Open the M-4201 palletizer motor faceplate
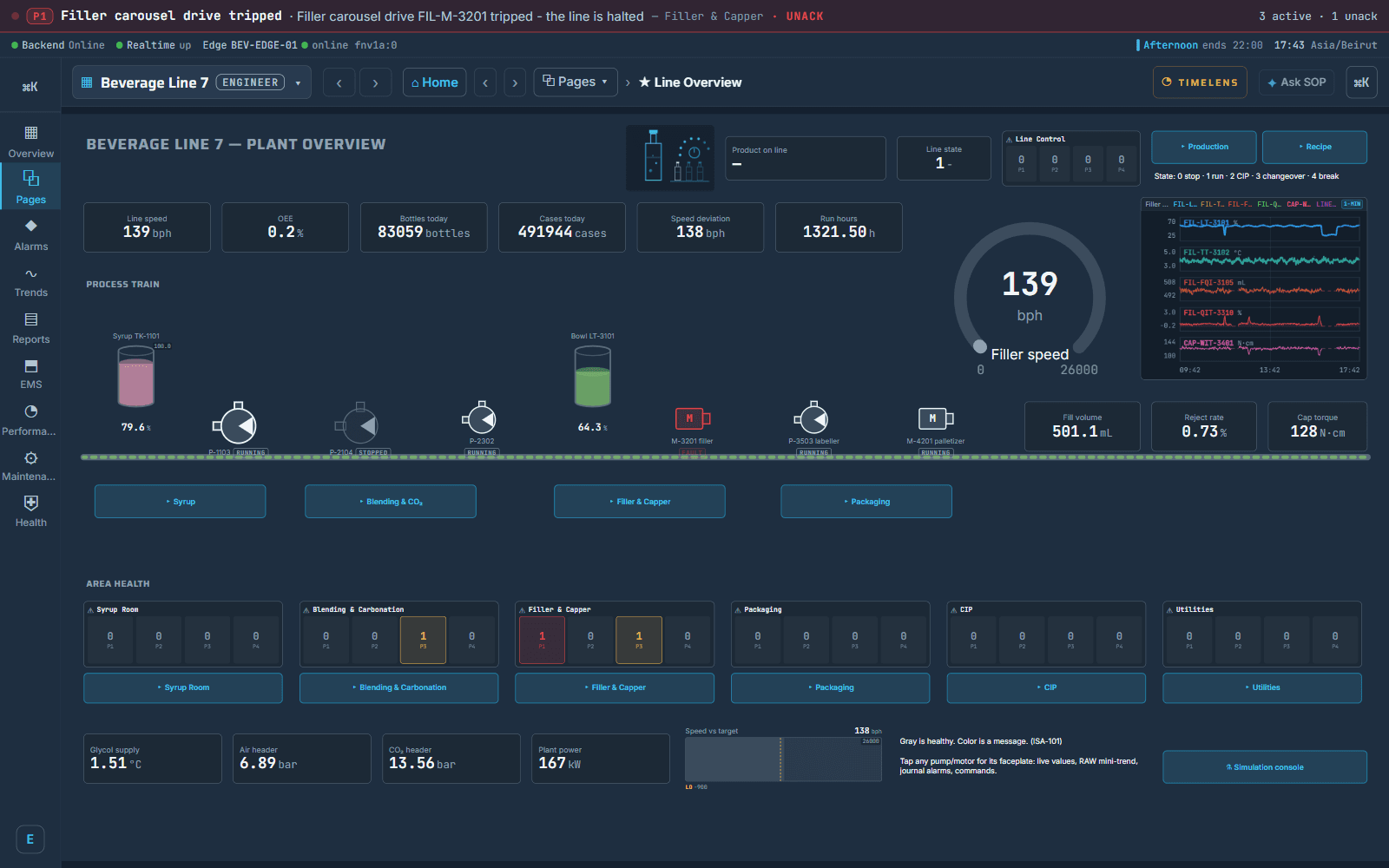This screenshot has height=868, width=1389. coord(935,418)
